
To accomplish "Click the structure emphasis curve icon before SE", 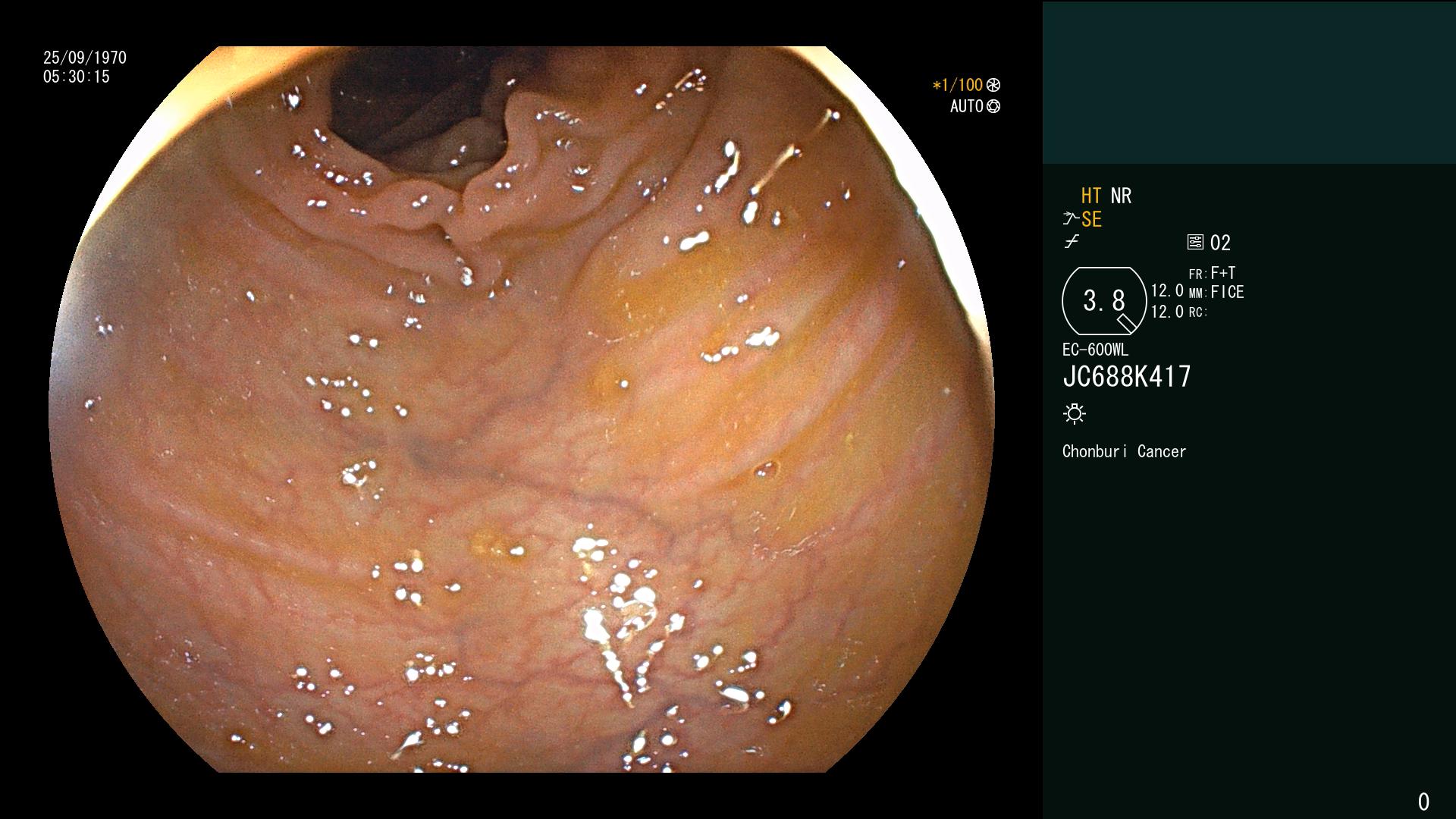I will click(x=1071, y=219).
